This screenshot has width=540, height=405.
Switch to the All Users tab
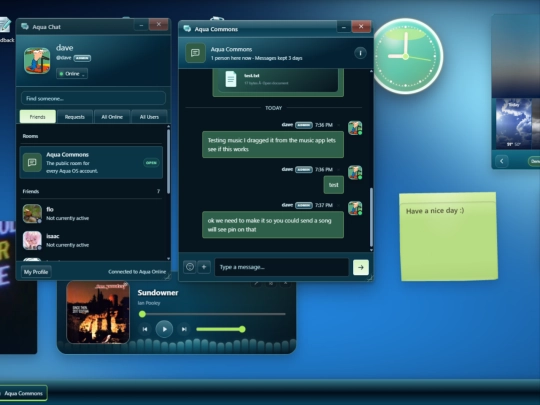pyautogui.click(x=149, y=117)
